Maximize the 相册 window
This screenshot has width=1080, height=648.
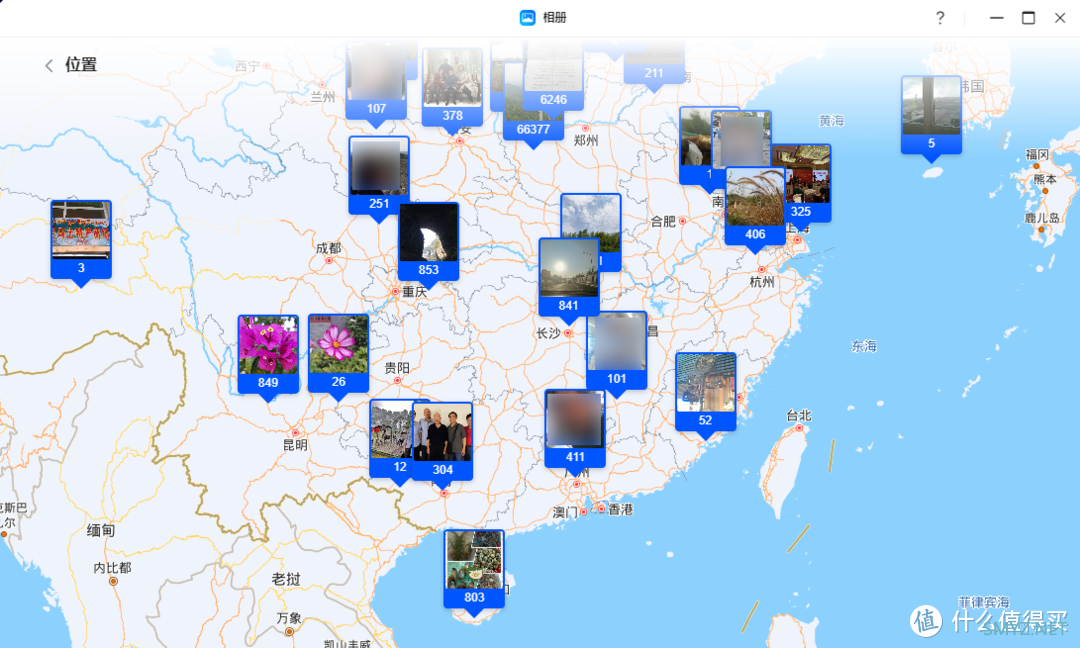[1028, 18]
